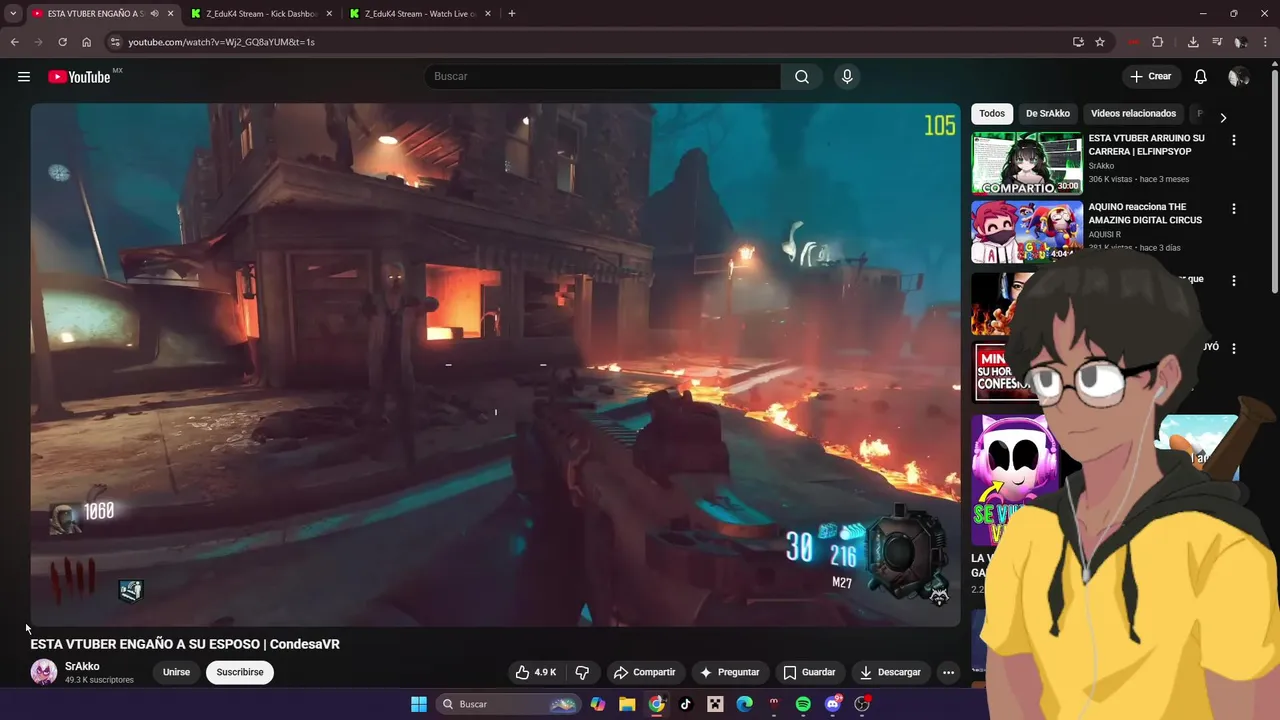This screenshot has width=1280, height=720.
Task: Select the De SrAkko filter chip
Action: pos(1047,114)
